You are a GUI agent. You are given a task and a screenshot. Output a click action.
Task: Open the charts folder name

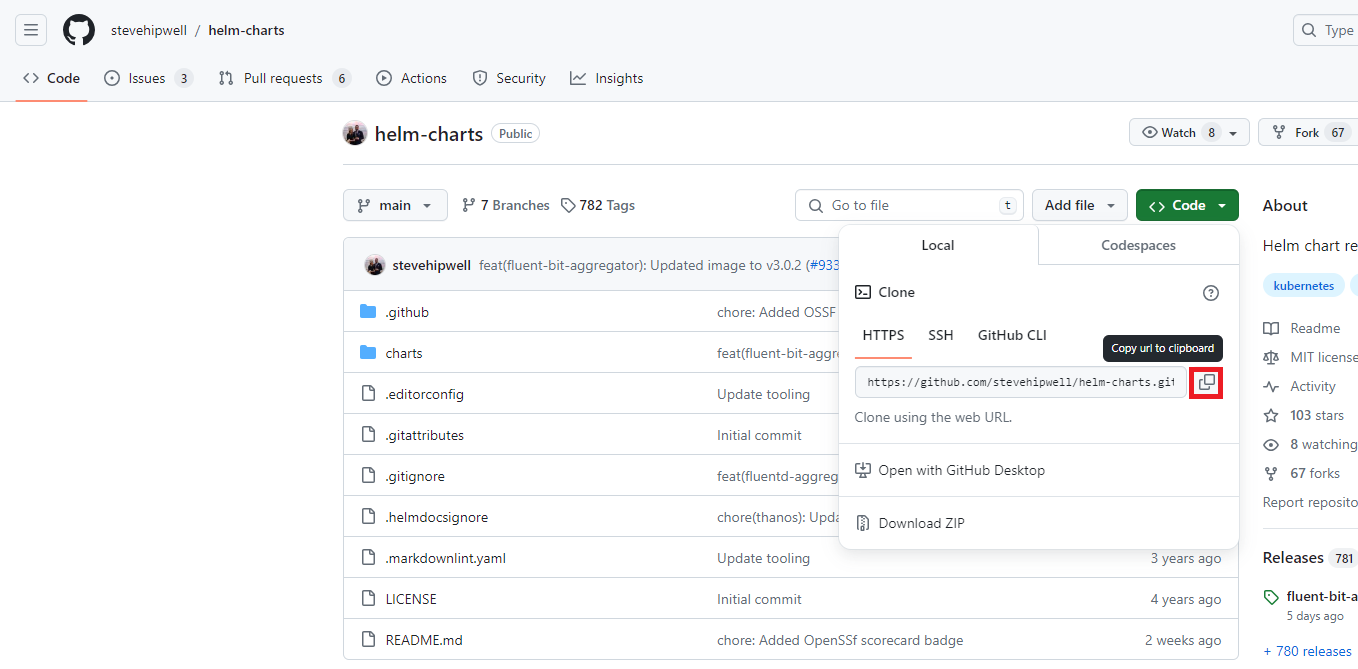tap(404, 353)
